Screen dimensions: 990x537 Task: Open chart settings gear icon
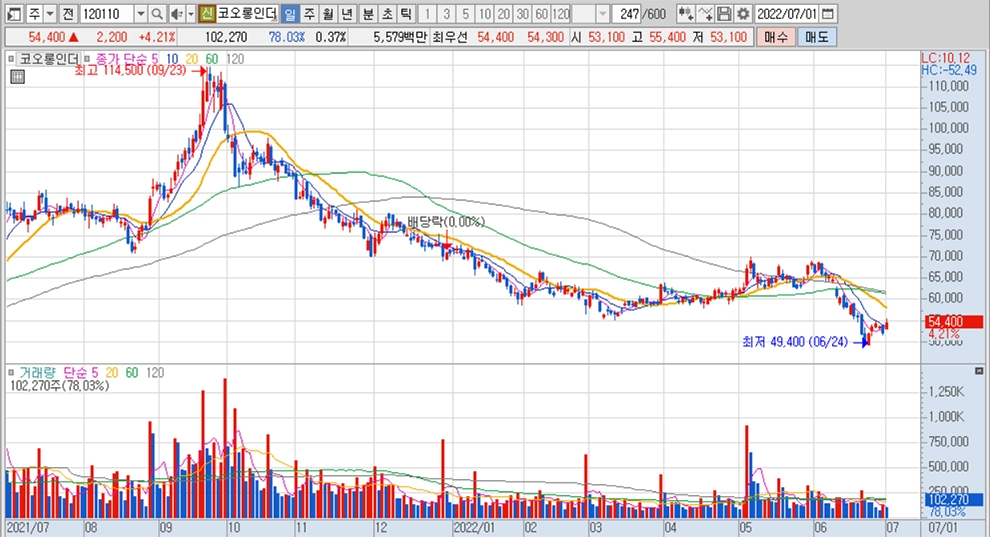click(x=744, y=13)
